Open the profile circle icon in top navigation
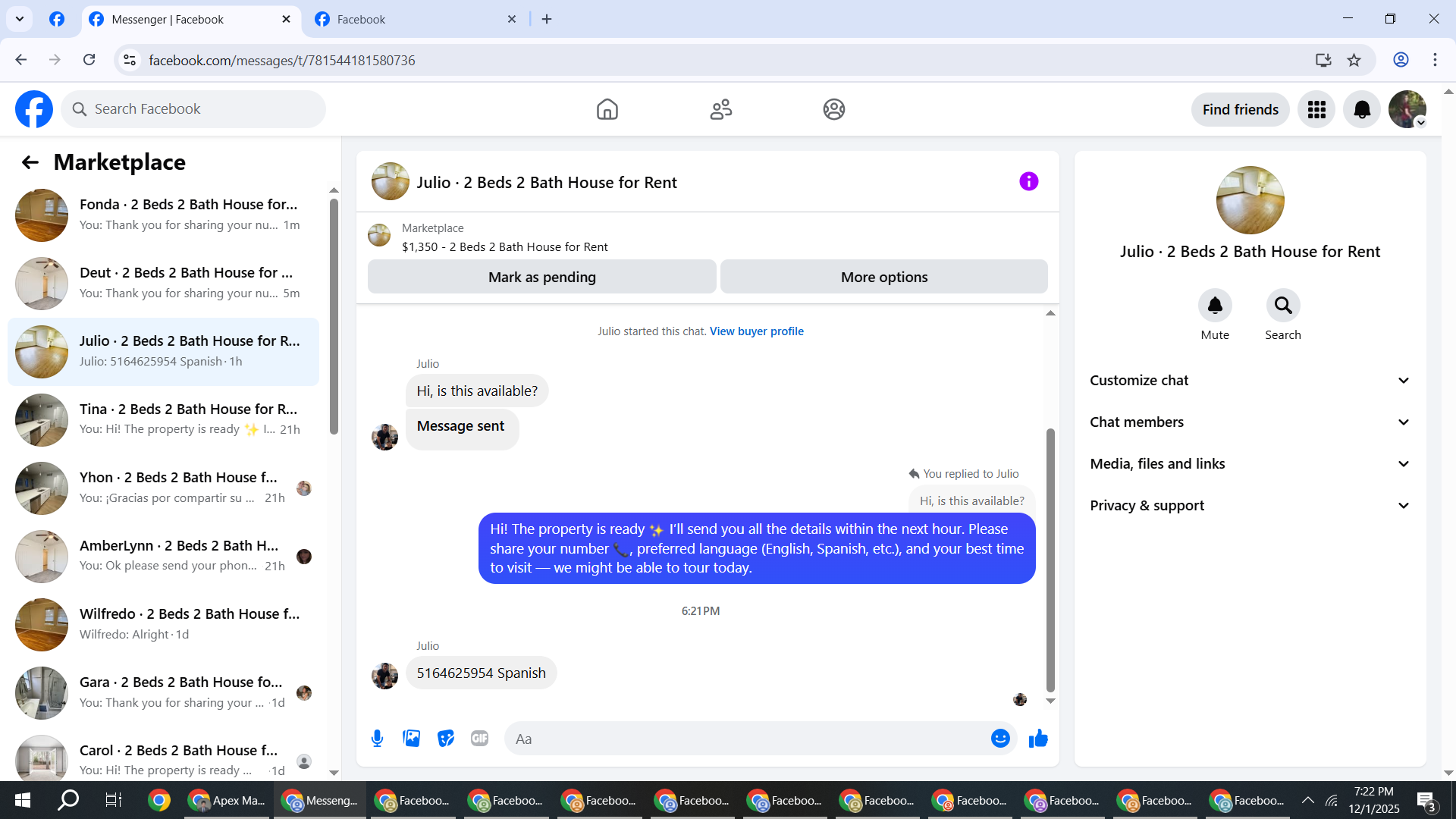The height and width of the screenshot is (819, 1456). [834, 109]
